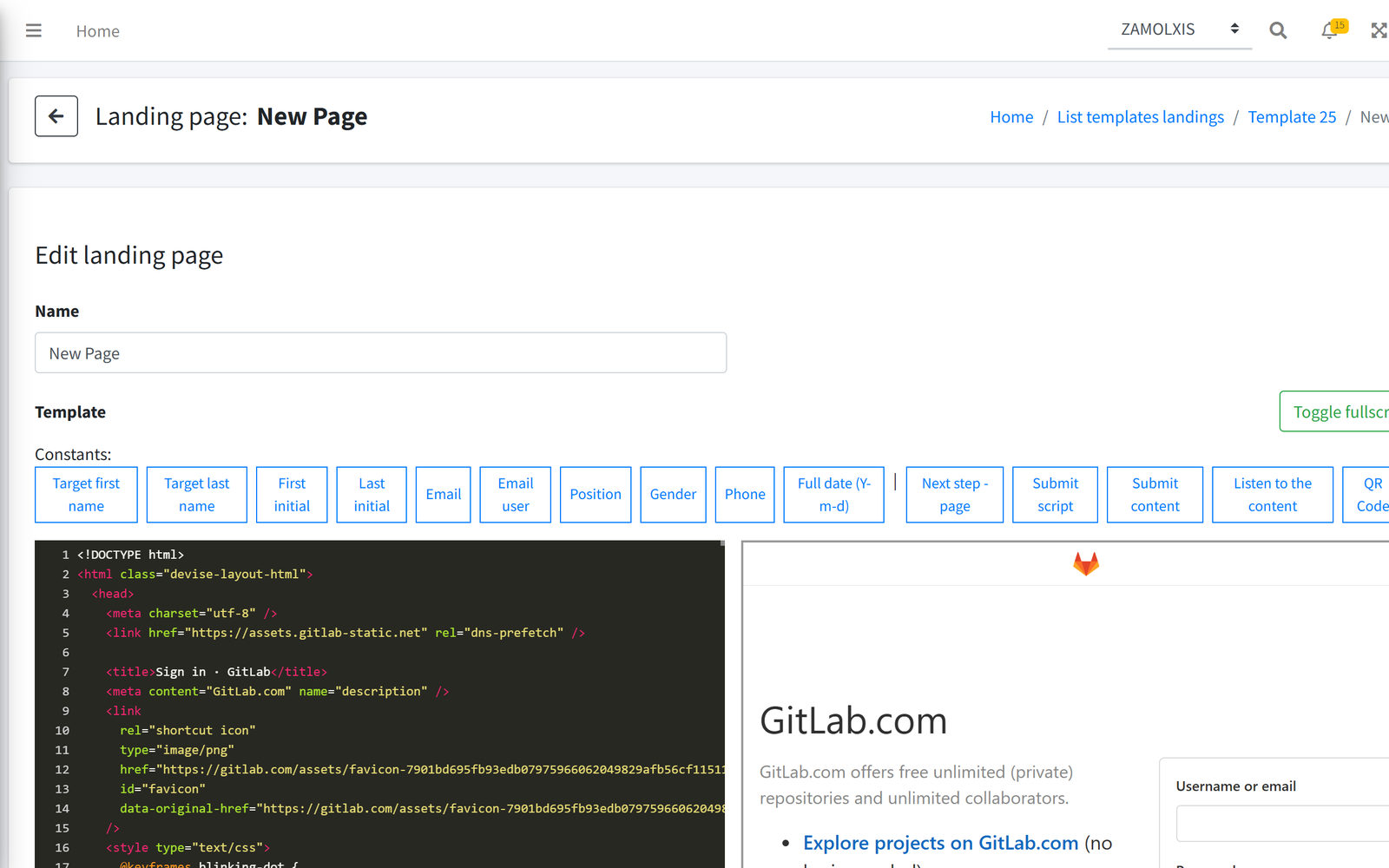Click the back arrow button
Viewport: 1389px width, 868px height.
coord(56,116)
